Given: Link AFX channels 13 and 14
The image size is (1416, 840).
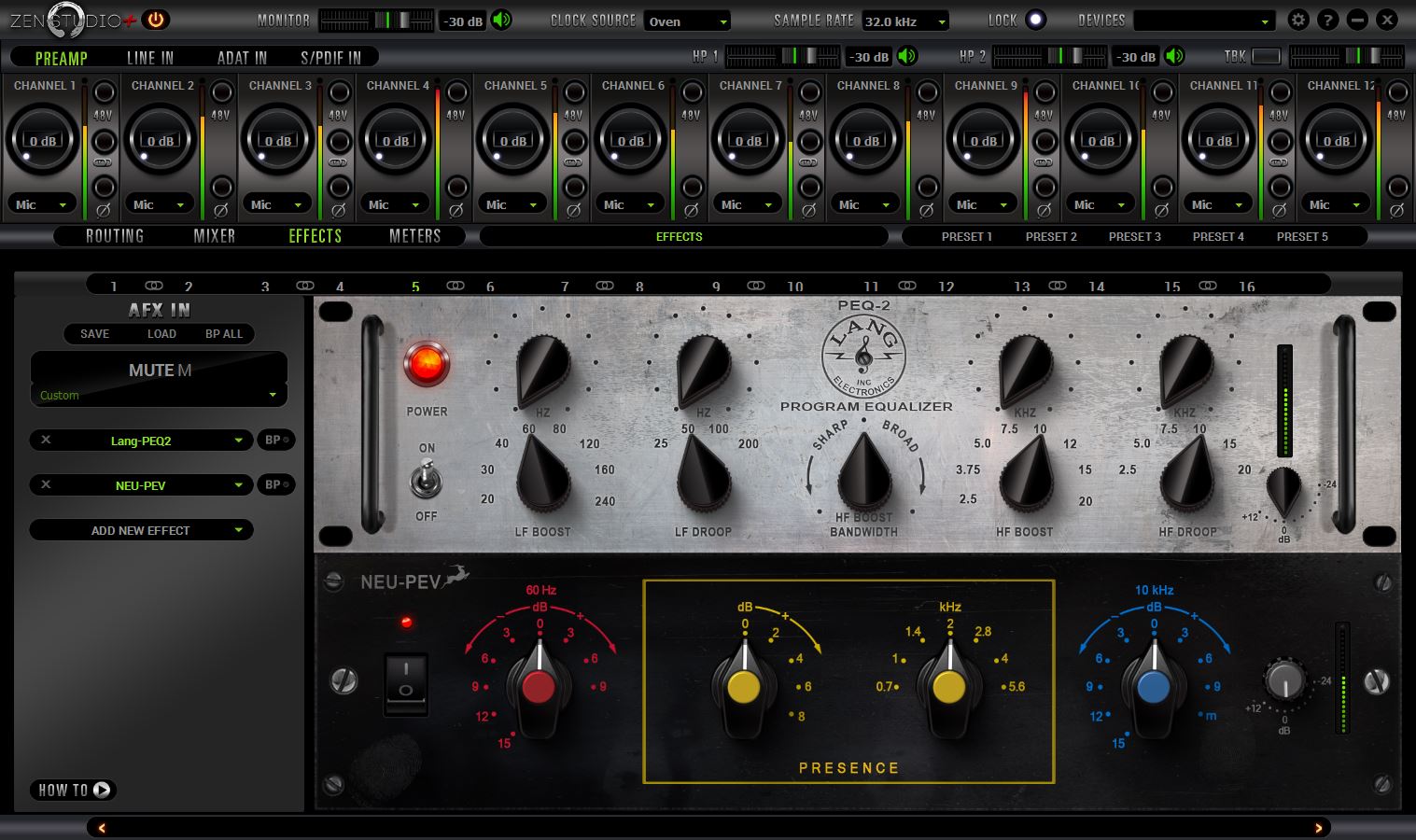Looking at the screenshot, I should tap(1058, 286).
